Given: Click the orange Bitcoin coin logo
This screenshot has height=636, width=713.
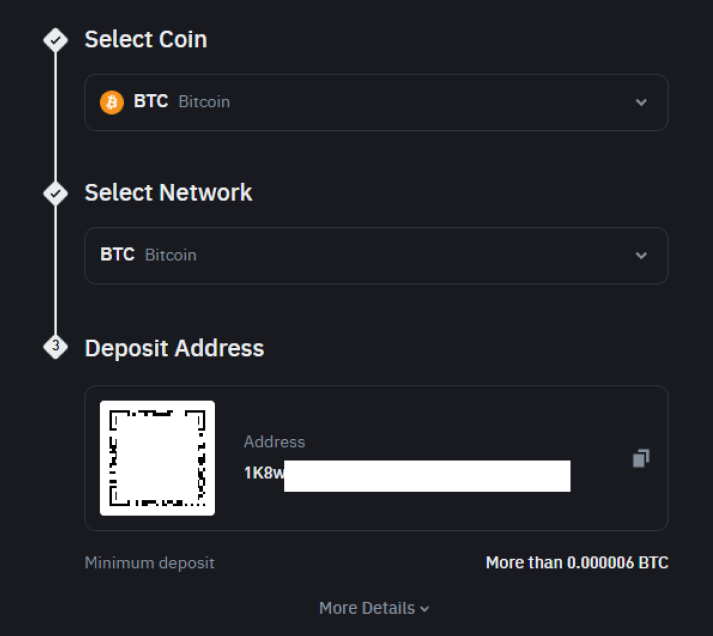Looking at the screenshot, I should [112, 102].
